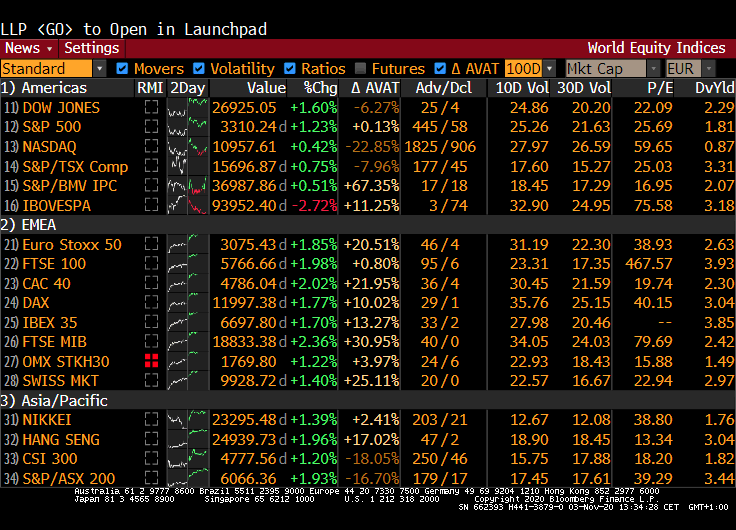The height and width of the screenshot is (530, 736).
Task: Collapse the 3) Asia/Pacific section
Action: pos(54,400)
